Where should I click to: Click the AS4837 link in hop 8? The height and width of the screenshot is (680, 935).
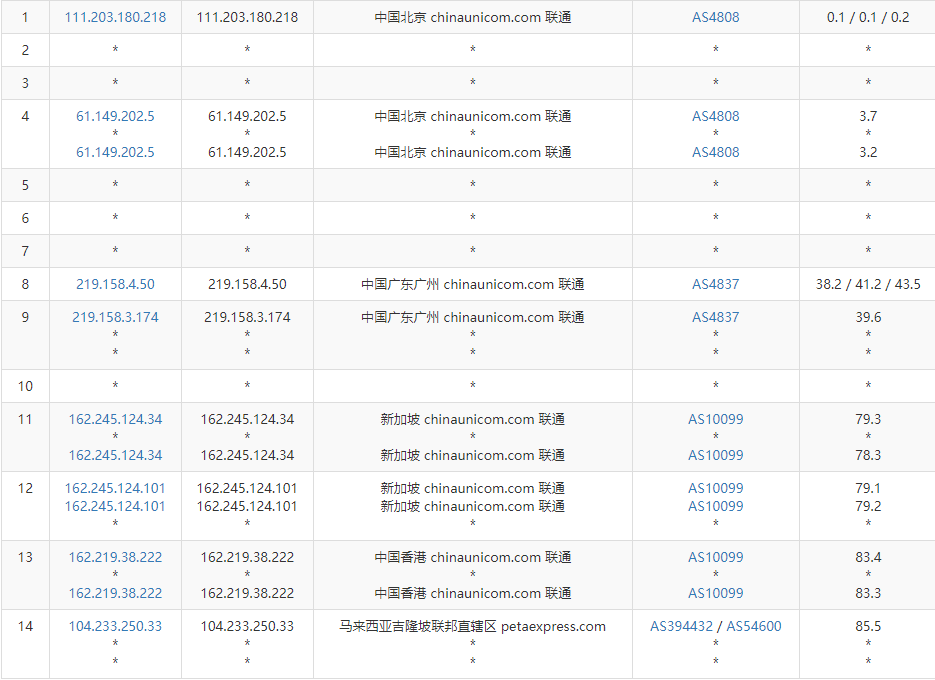[715, 284]
